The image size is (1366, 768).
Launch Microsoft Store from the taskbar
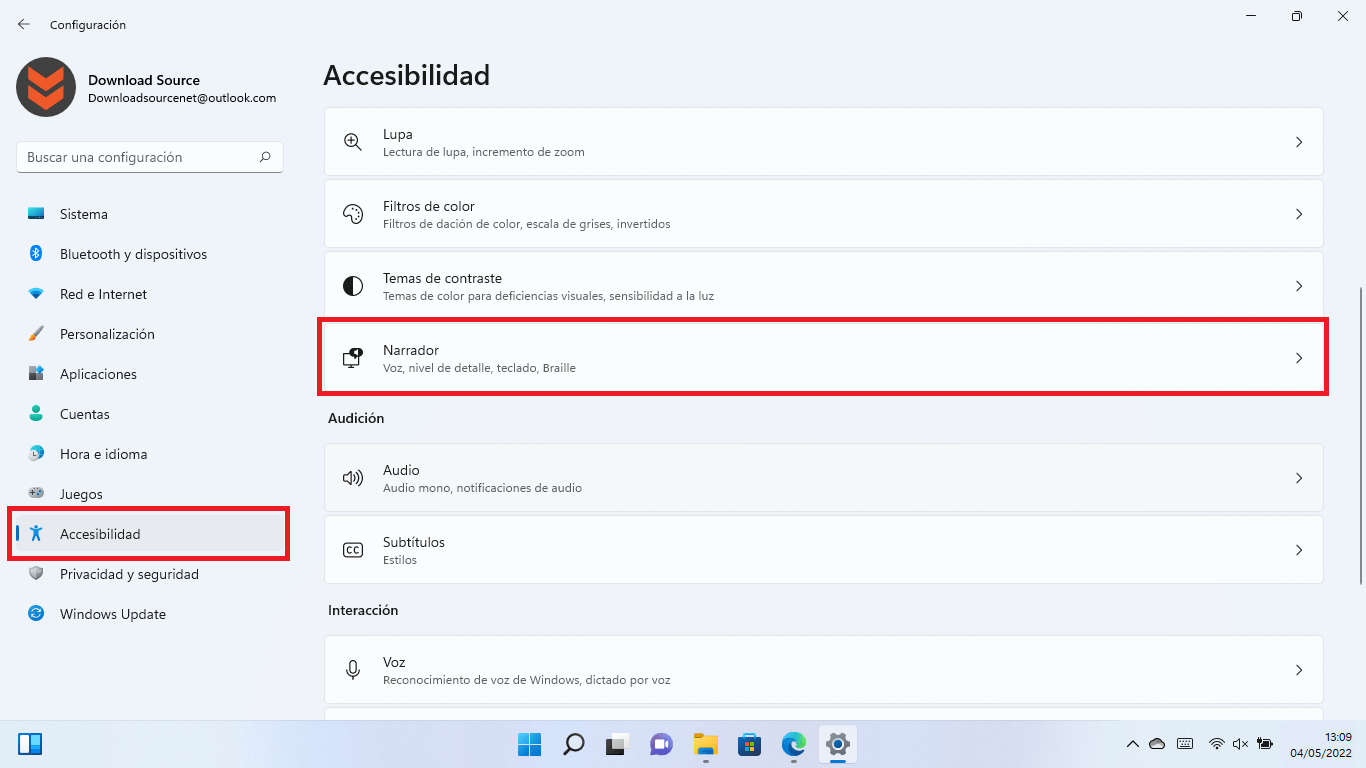pyautogui.click(x=749, y=744)
